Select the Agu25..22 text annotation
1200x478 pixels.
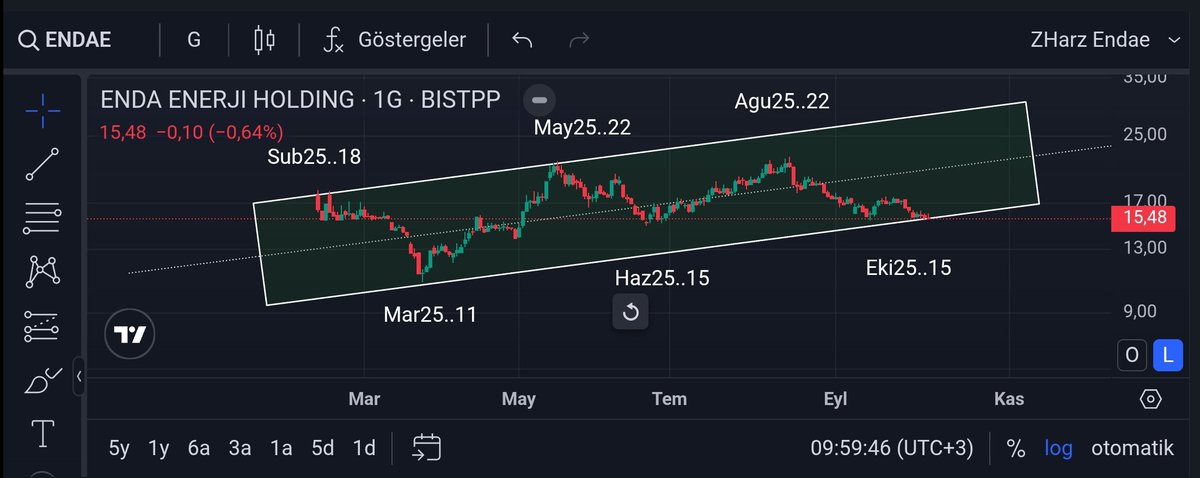click(x=782, y=101)
